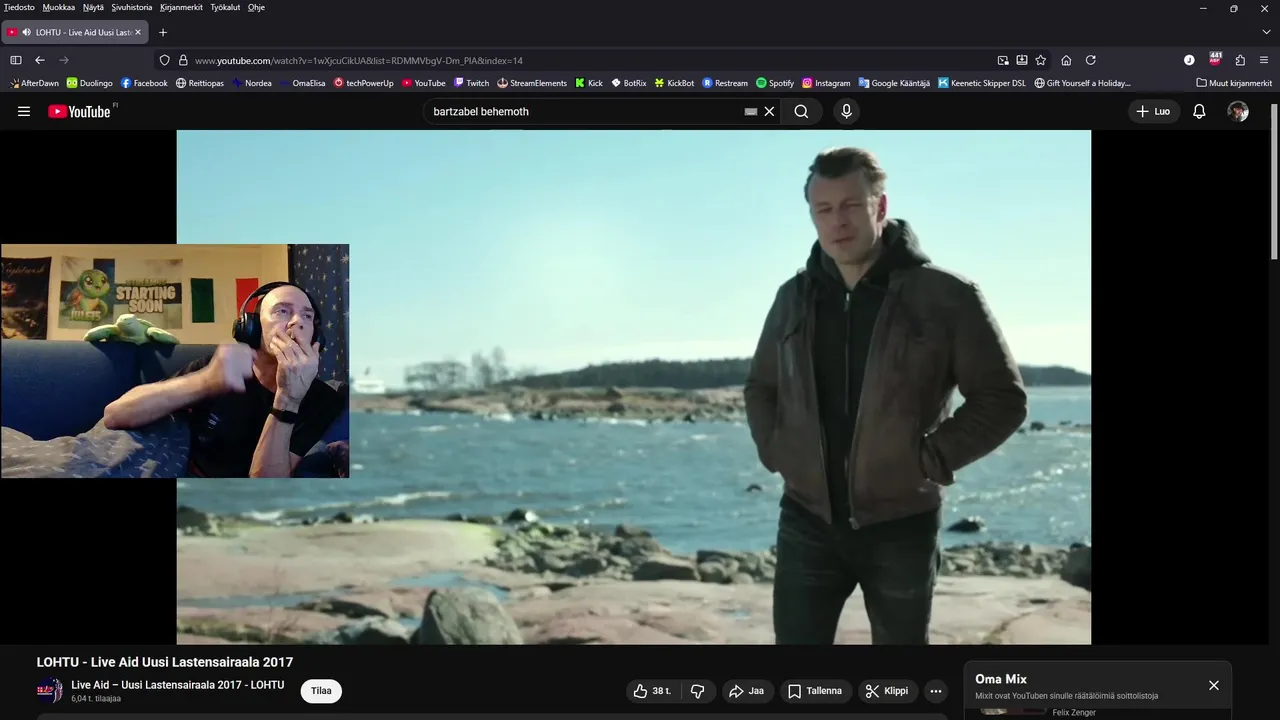Open the Reittiopas bookmark
Screen dimensions: 1280x720
coord(200,83)
